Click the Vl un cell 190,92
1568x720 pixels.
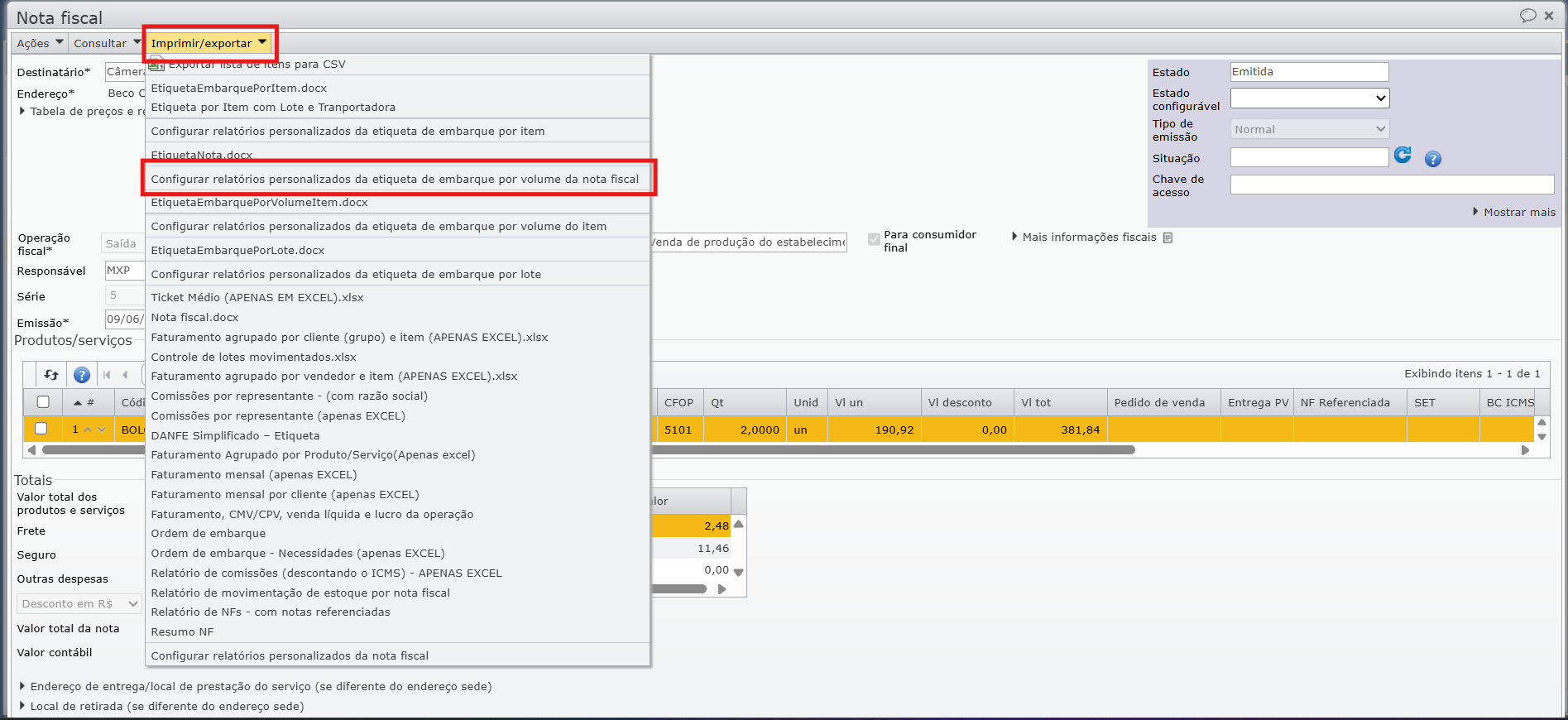coord(875,430)
